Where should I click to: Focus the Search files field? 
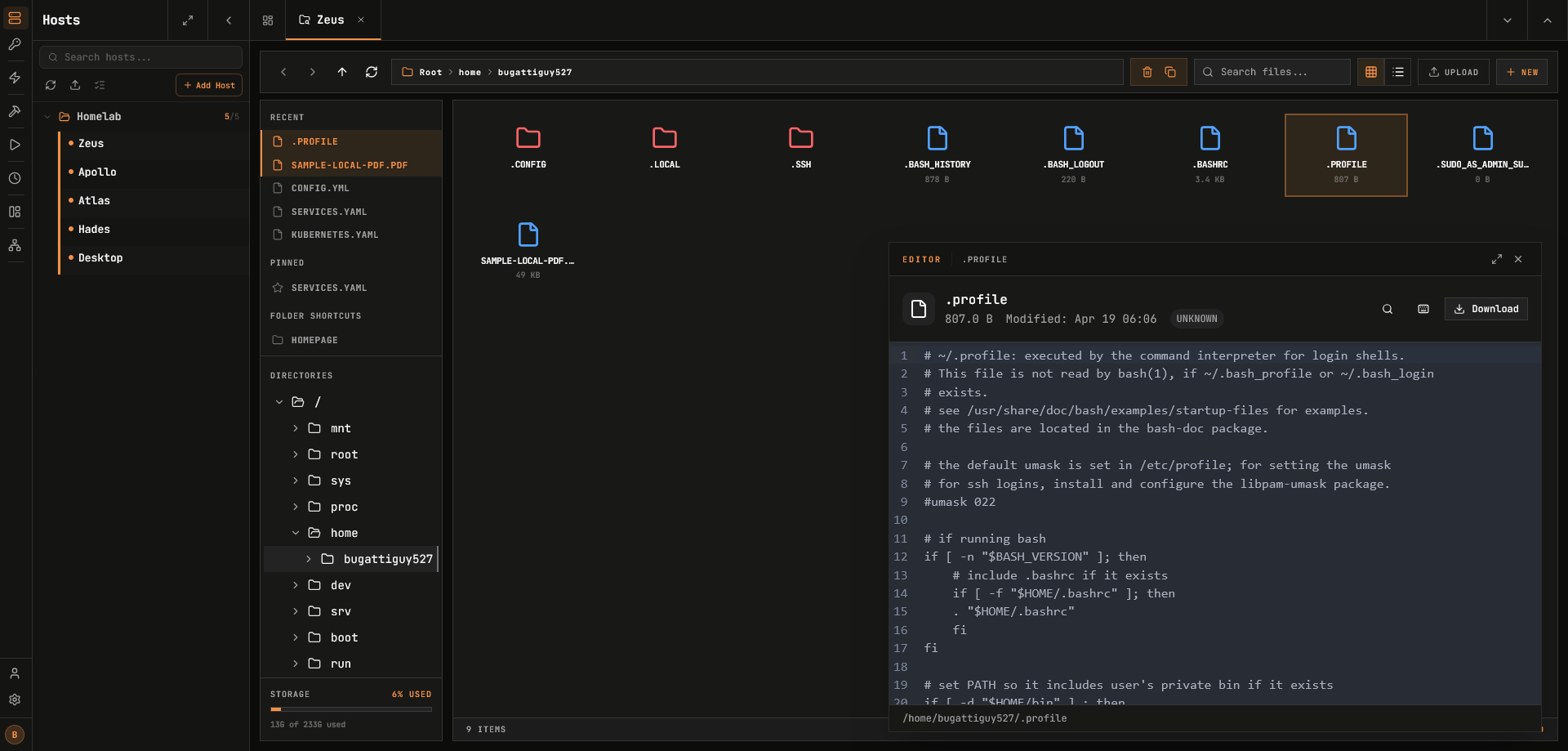point(1272,72)
